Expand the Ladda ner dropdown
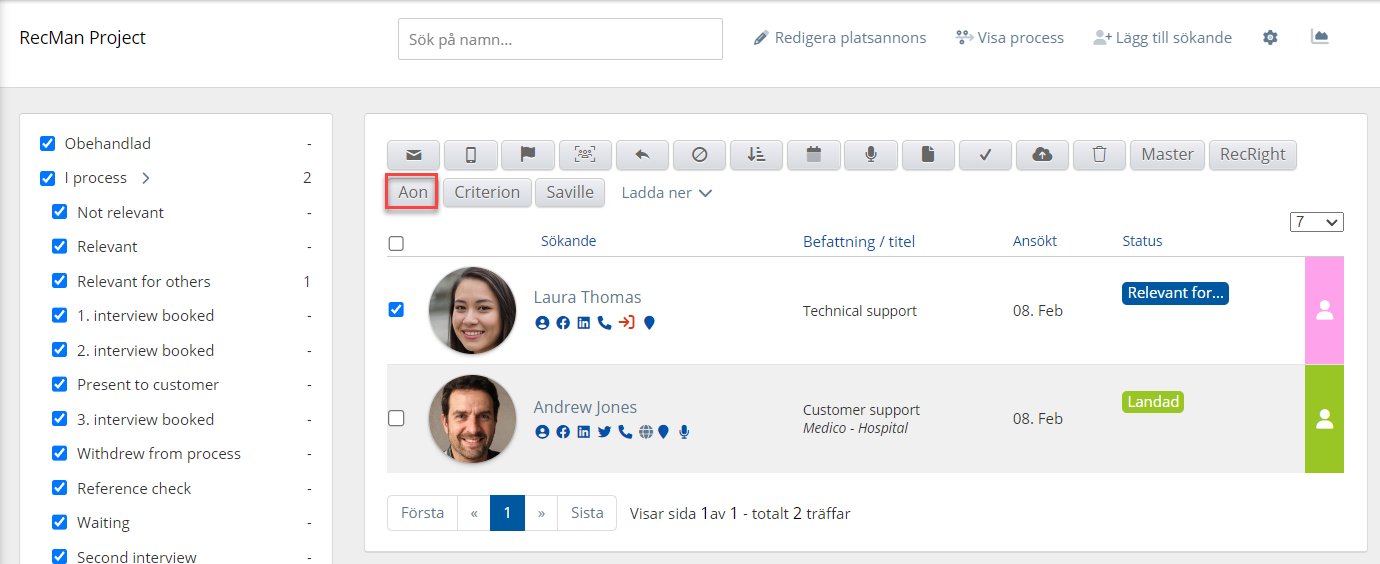The width and height of the screenshot is (1380, 564). click(666, 193)
